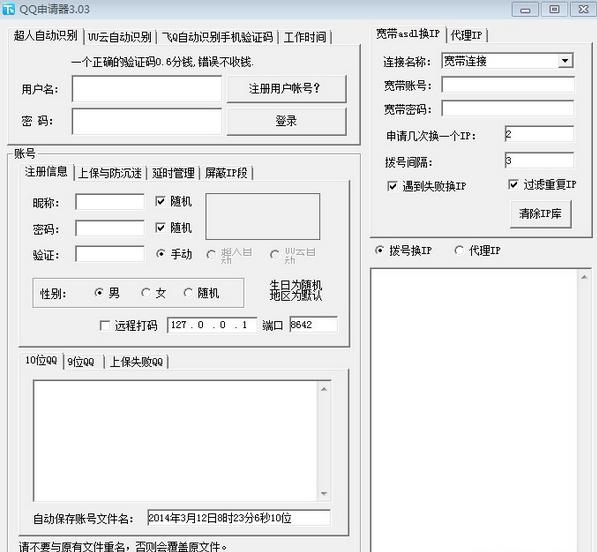
Task: Minimize the QQ申请器 window
Action: click(525, 10)
